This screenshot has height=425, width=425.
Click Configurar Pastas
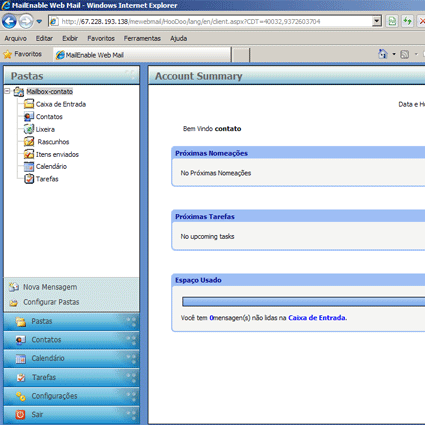[51, 302]
